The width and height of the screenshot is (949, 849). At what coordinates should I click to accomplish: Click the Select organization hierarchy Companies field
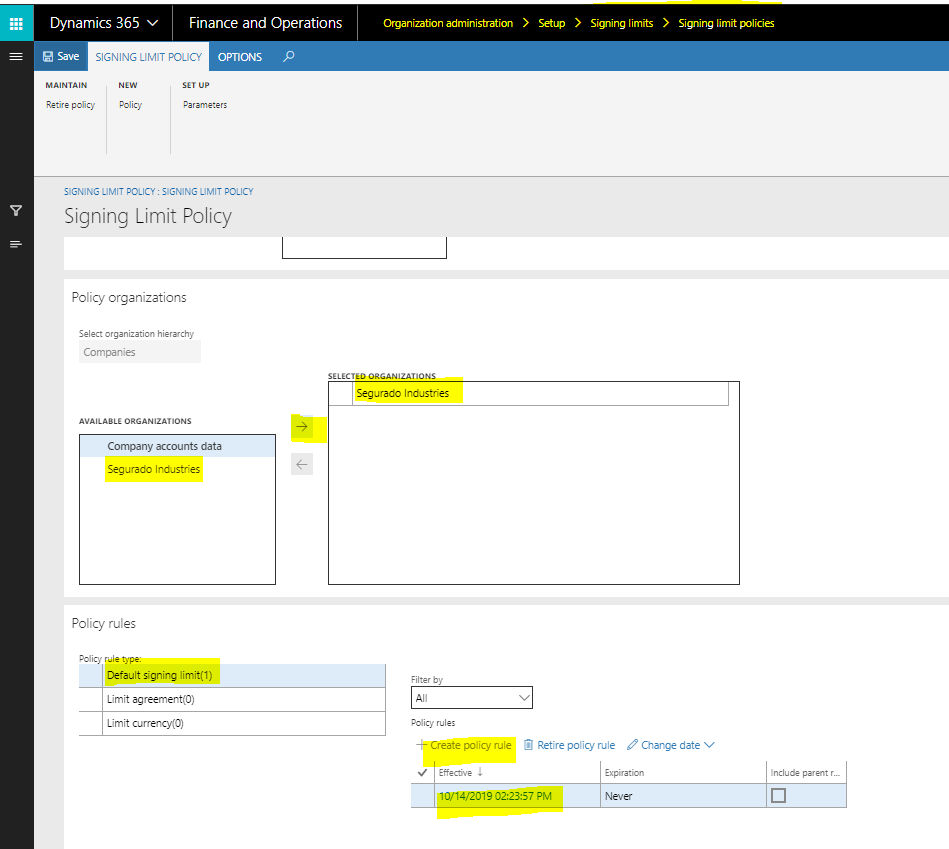140,352
